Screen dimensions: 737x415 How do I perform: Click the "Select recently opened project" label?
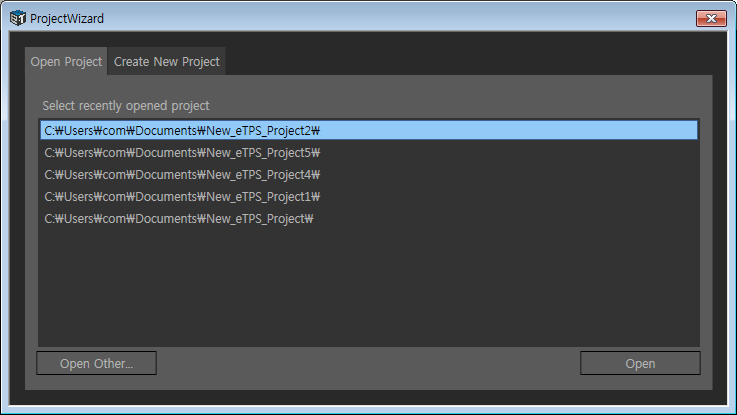click(126, 105)
